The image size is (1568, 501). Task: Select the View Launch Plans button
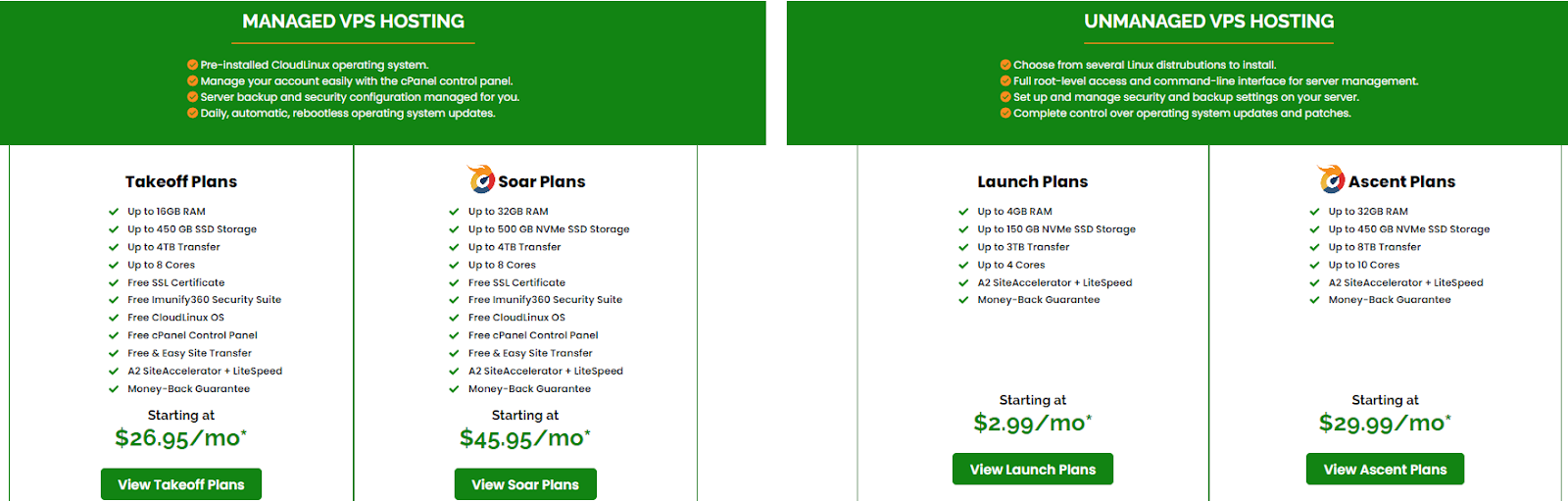[x=1033, y=469]
